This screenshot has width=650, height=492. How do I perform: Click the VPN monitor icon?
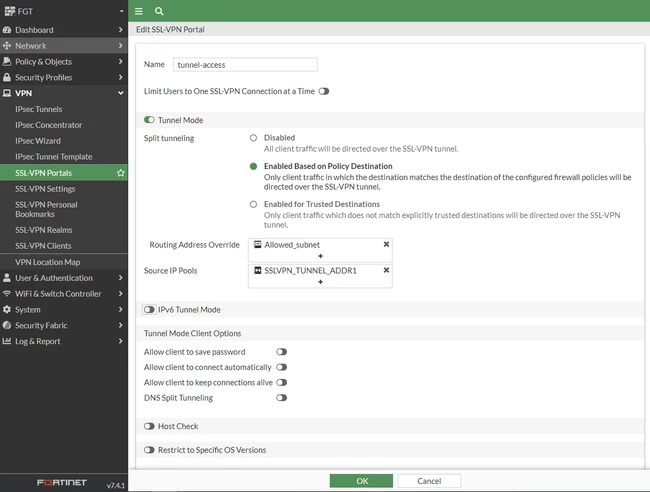[x=7, y=93]
